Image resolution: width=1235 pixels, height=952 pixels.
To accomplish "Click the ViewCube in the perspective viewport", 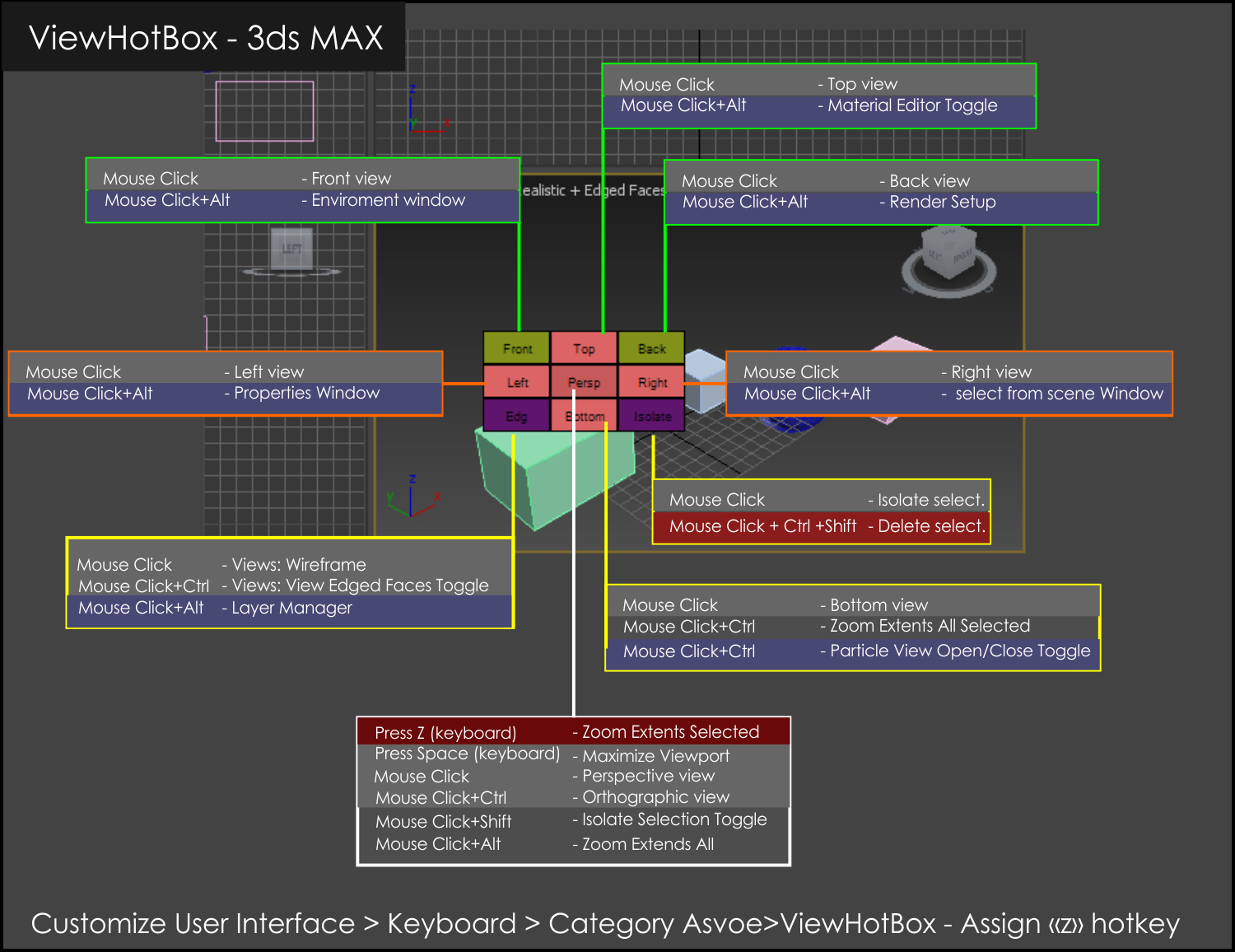I will (948, 260).
